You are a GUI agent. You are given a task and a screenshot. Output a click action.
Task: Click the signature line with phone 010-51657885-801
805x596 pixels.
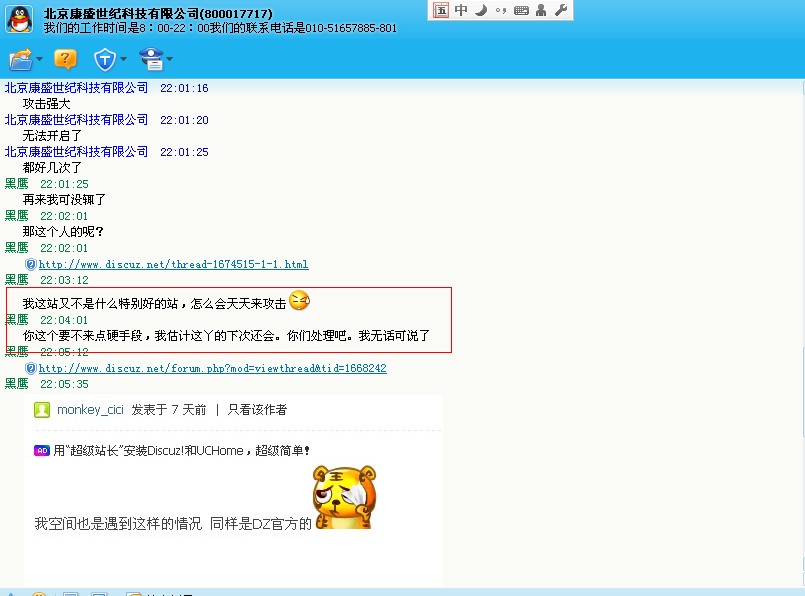click(220, 28)
